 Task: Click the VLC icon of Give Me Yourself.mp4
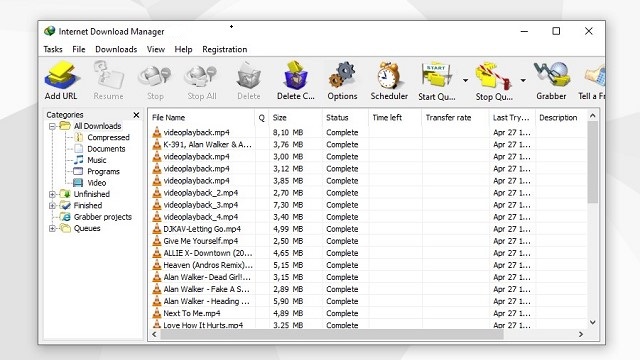point(157,241)
